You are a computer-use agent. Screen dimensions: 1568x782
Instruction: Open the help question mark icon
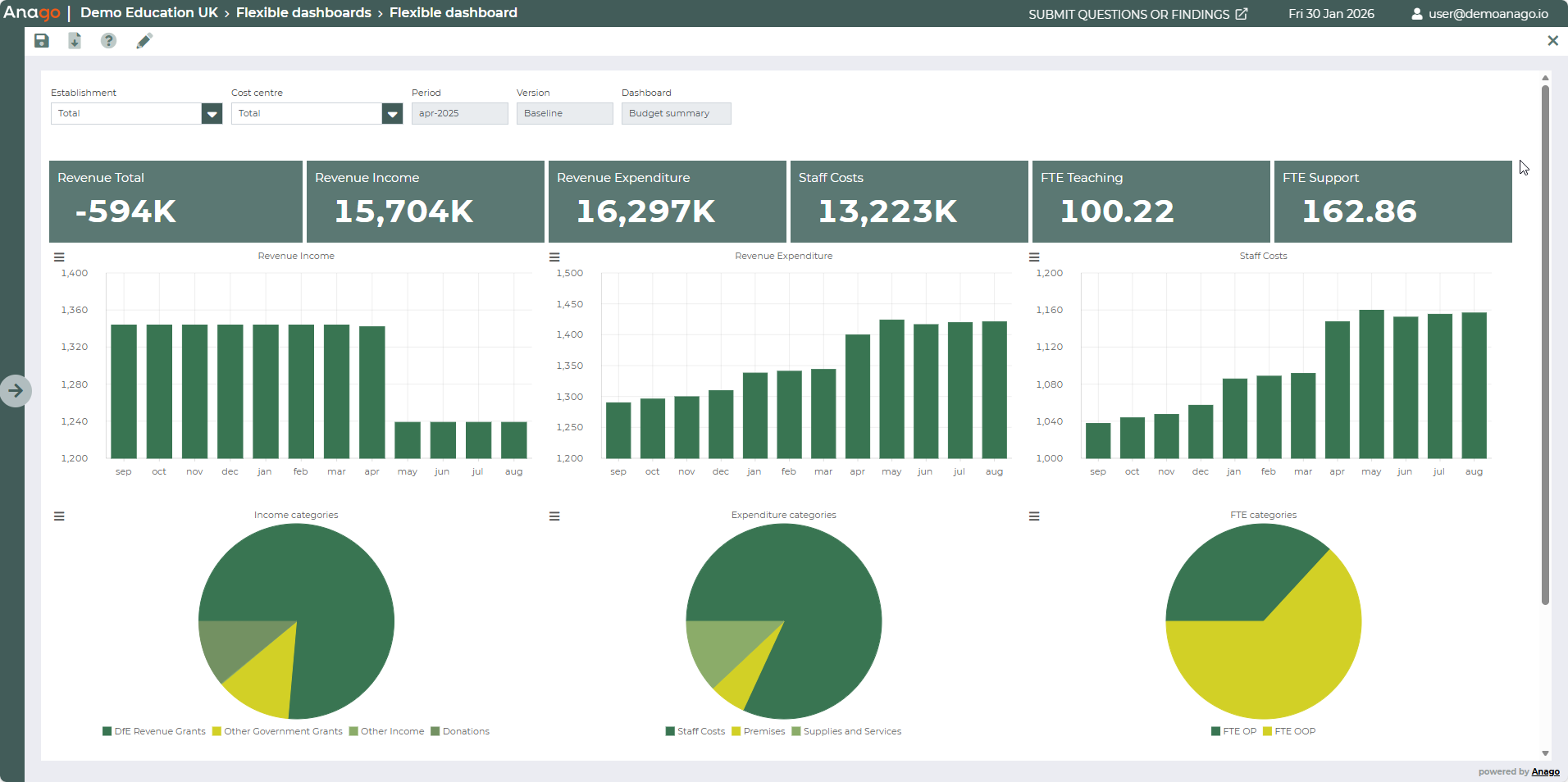point(108,41)
